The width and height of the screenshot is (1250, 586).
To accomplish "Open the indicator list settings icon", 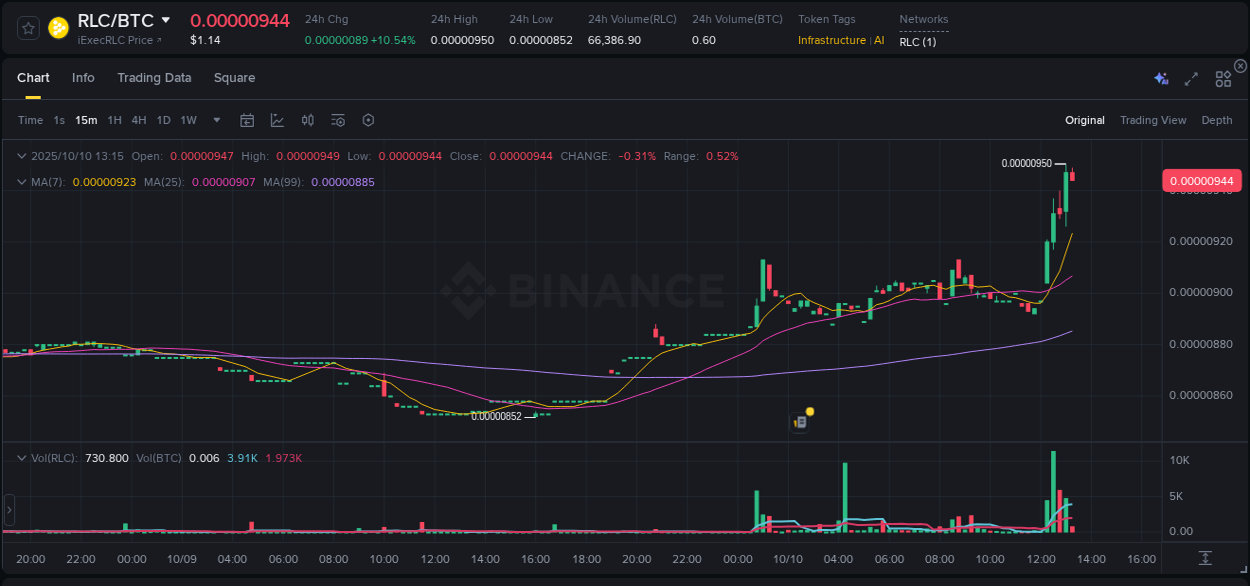I will pos(337,120).
